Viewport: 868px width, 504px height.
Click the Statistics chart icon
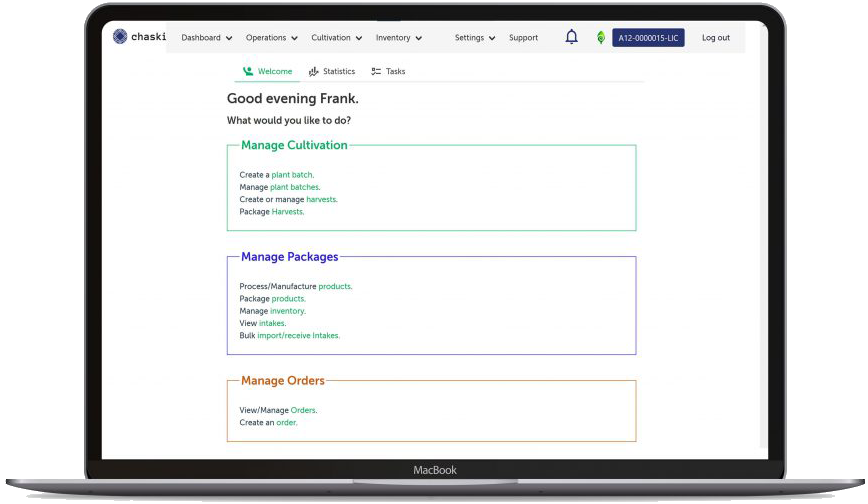[x=314, y=72]
